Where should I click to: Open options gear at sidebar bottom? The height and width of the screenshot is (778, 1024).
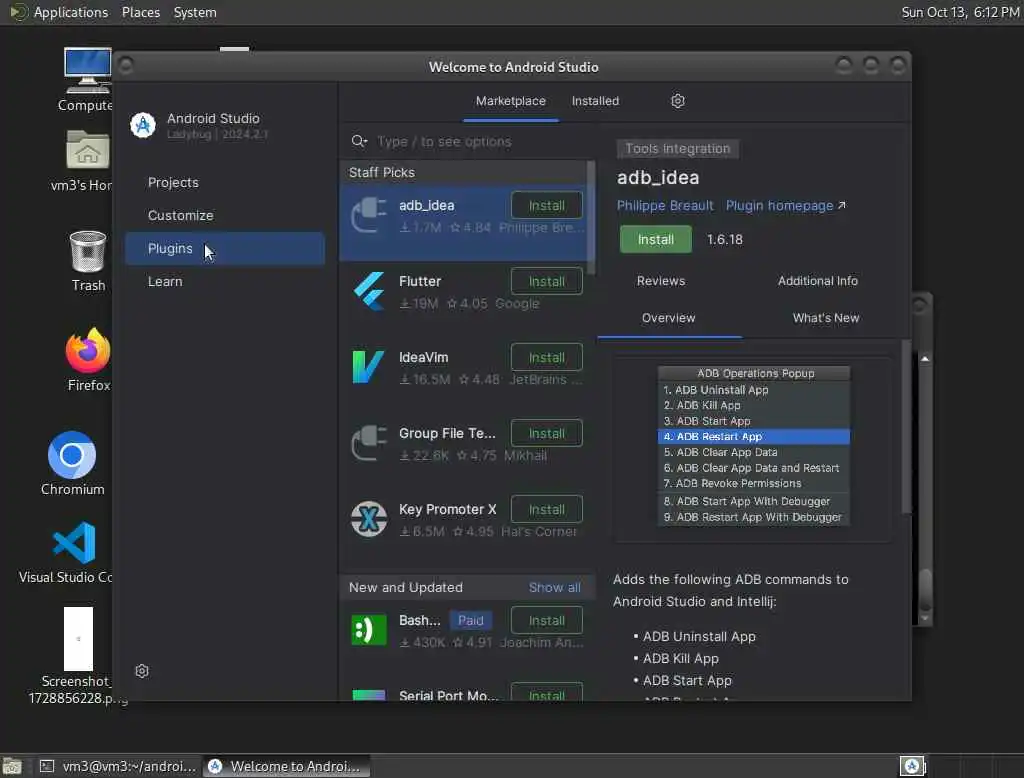[142, 671]
